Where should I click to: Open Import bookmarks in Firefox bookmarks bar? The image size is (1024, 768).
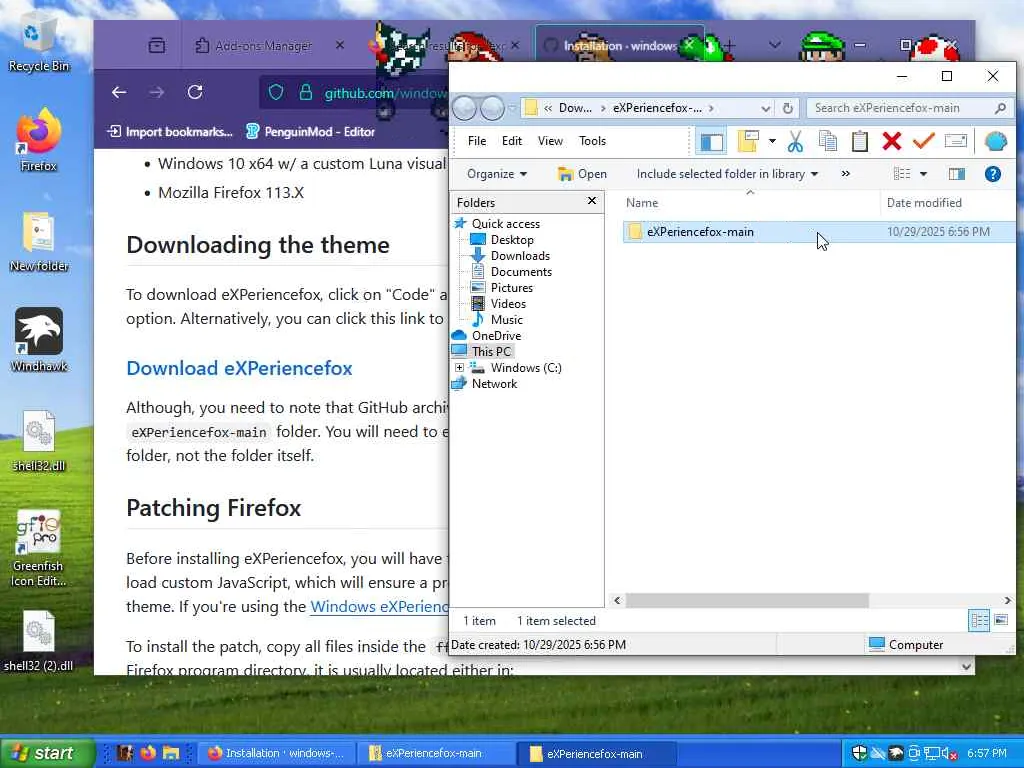[x=170, y=132]
